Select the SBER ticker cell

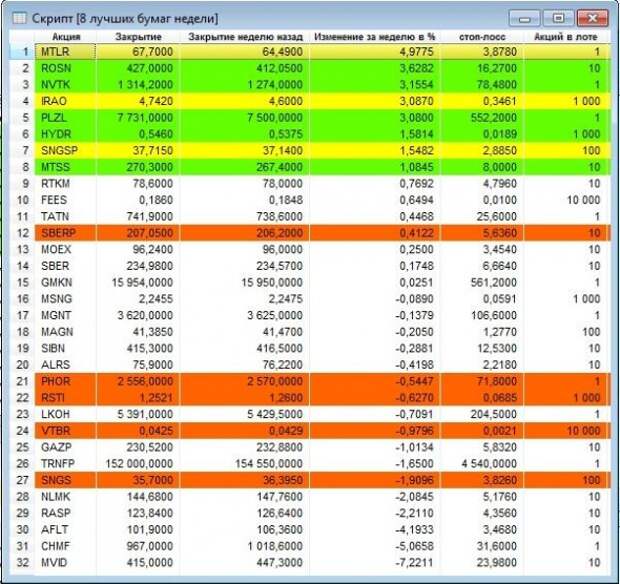(x=66, y=266)
